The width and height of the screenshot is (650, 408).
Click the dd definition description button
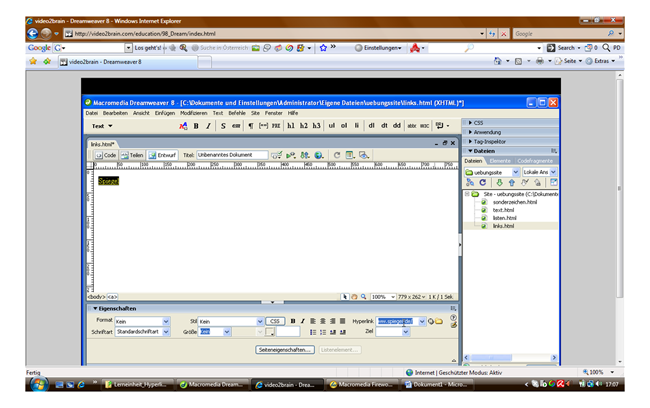coord(397,126)
